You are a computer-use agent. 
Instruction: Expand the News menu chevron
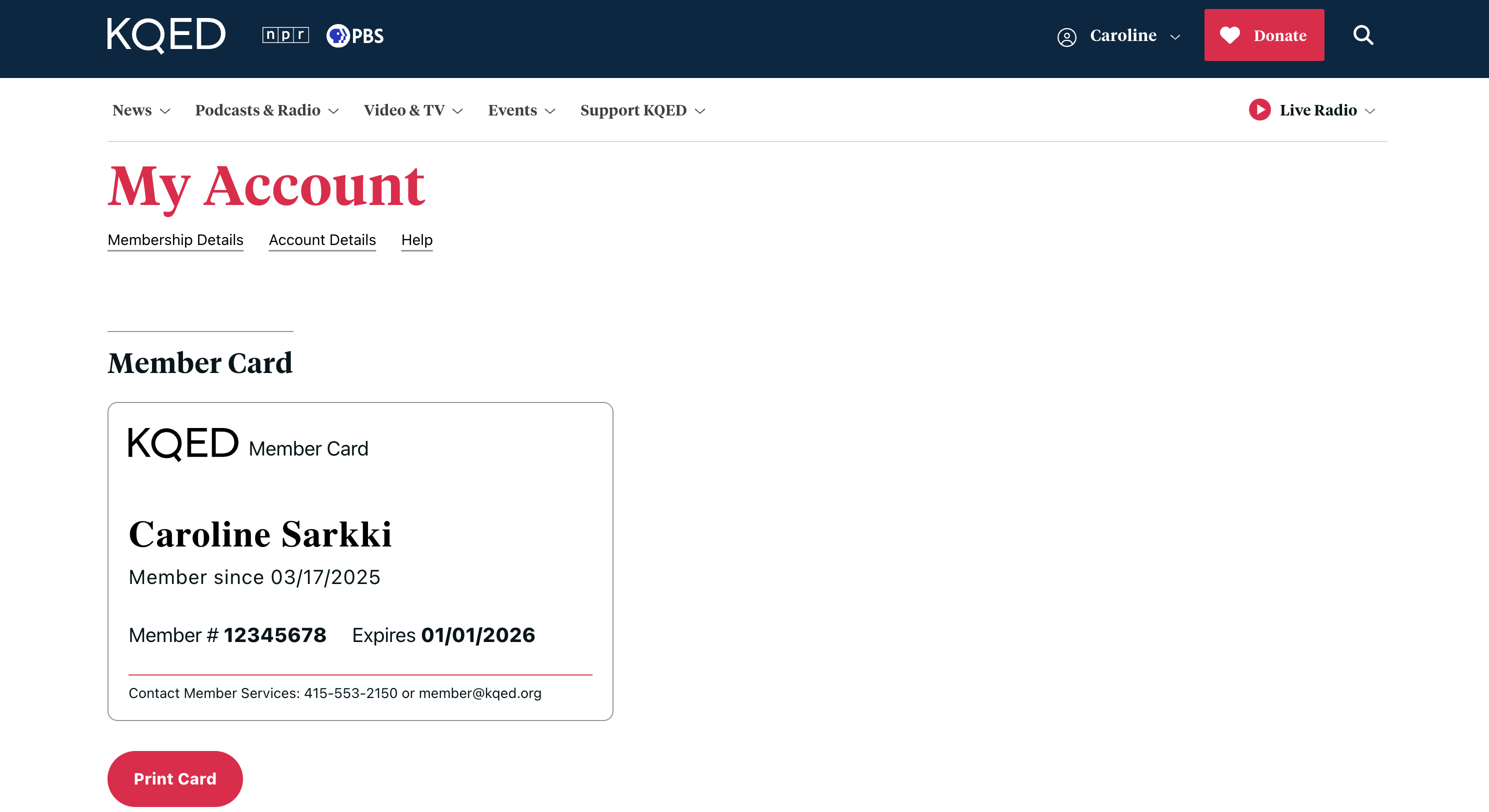pyautogui.click(x=165, y=111)
